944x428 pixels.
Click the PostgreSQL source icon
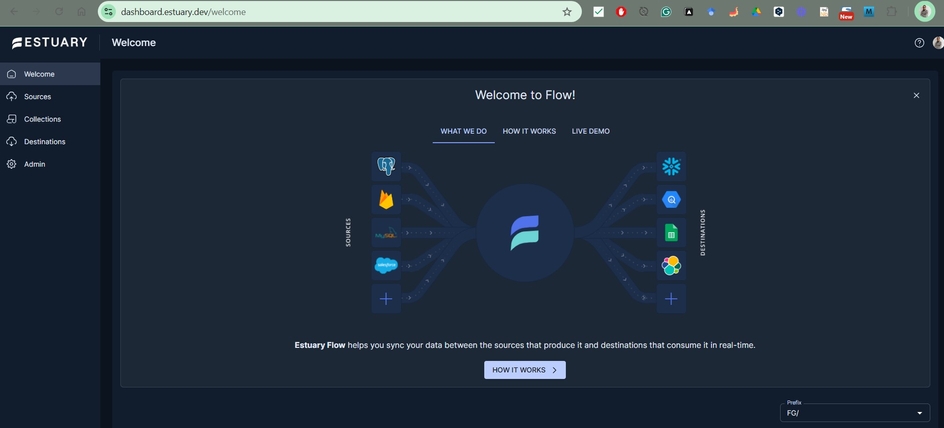(386, 166)
